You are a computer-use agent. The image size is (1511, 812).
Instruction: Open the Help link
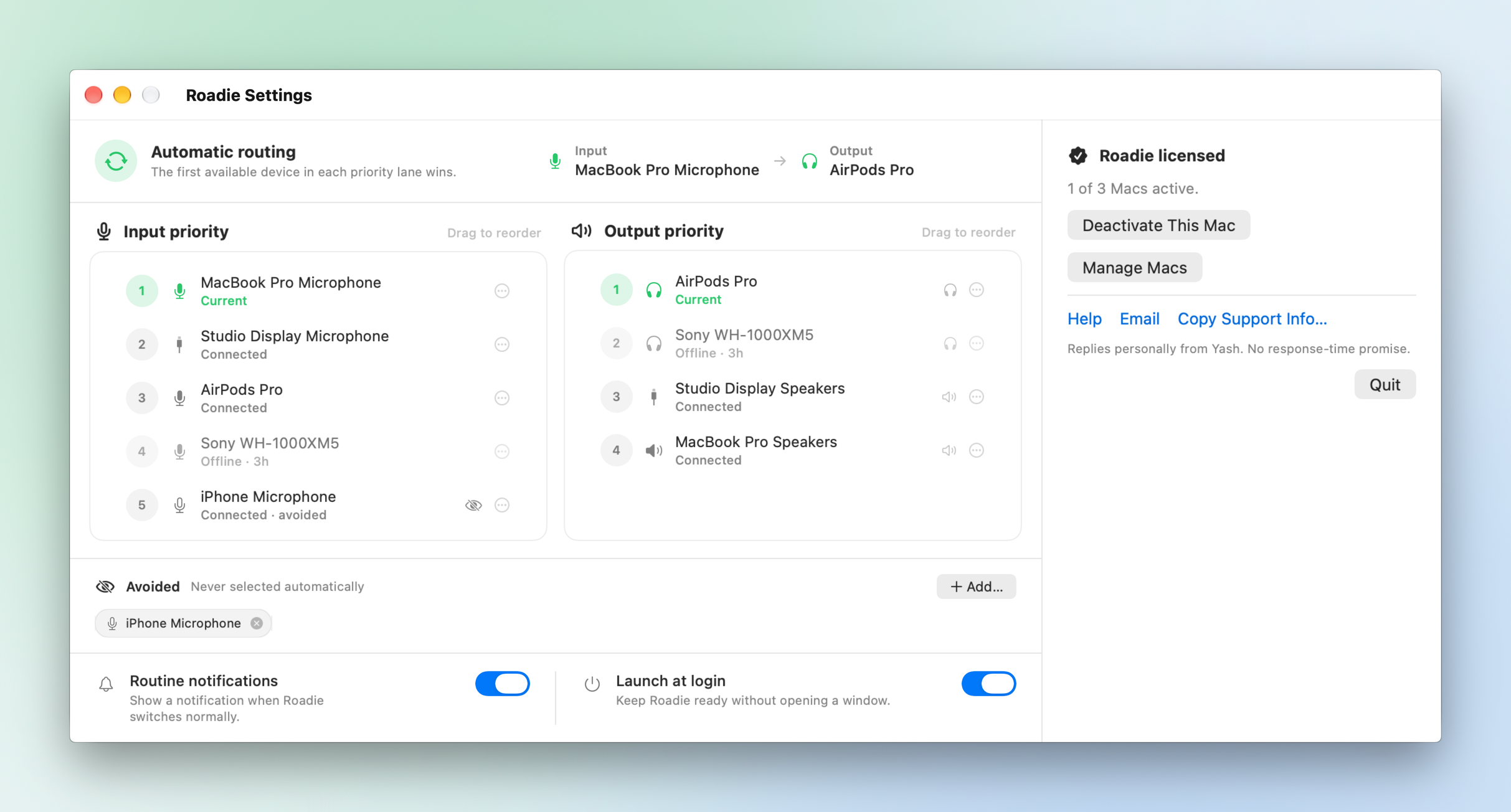[1084, 319]
